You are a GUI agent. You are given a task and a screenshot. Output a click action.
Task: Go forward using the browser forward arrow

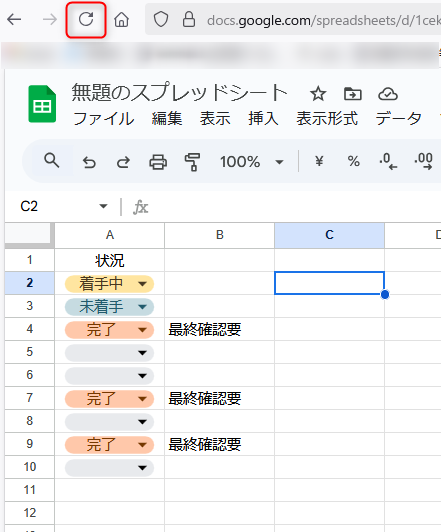(50, 19)
